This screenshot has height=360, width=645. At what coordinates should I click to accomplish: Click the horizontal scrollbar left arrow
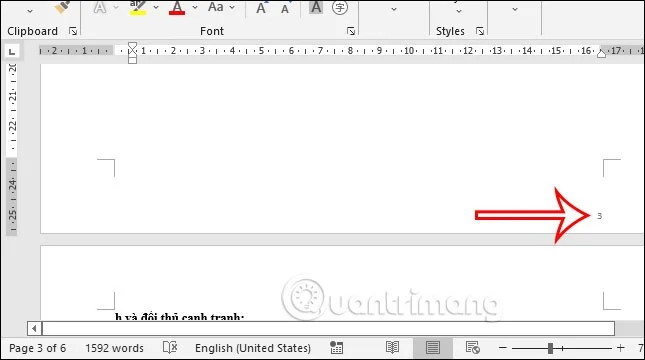pyautogui.click(x=35, y=328)
